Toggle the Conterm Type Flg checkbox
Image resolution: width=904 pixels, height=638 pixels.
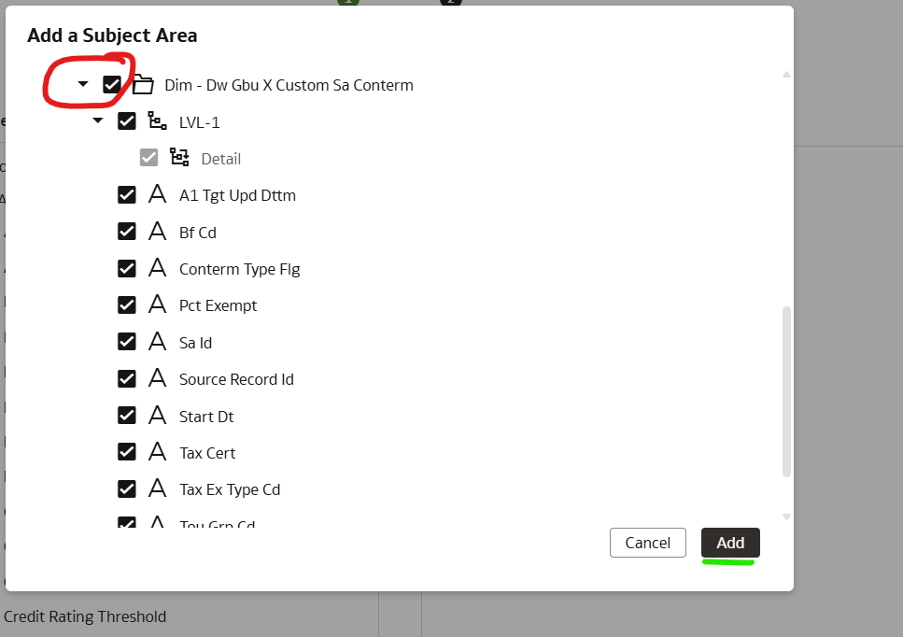127,269
